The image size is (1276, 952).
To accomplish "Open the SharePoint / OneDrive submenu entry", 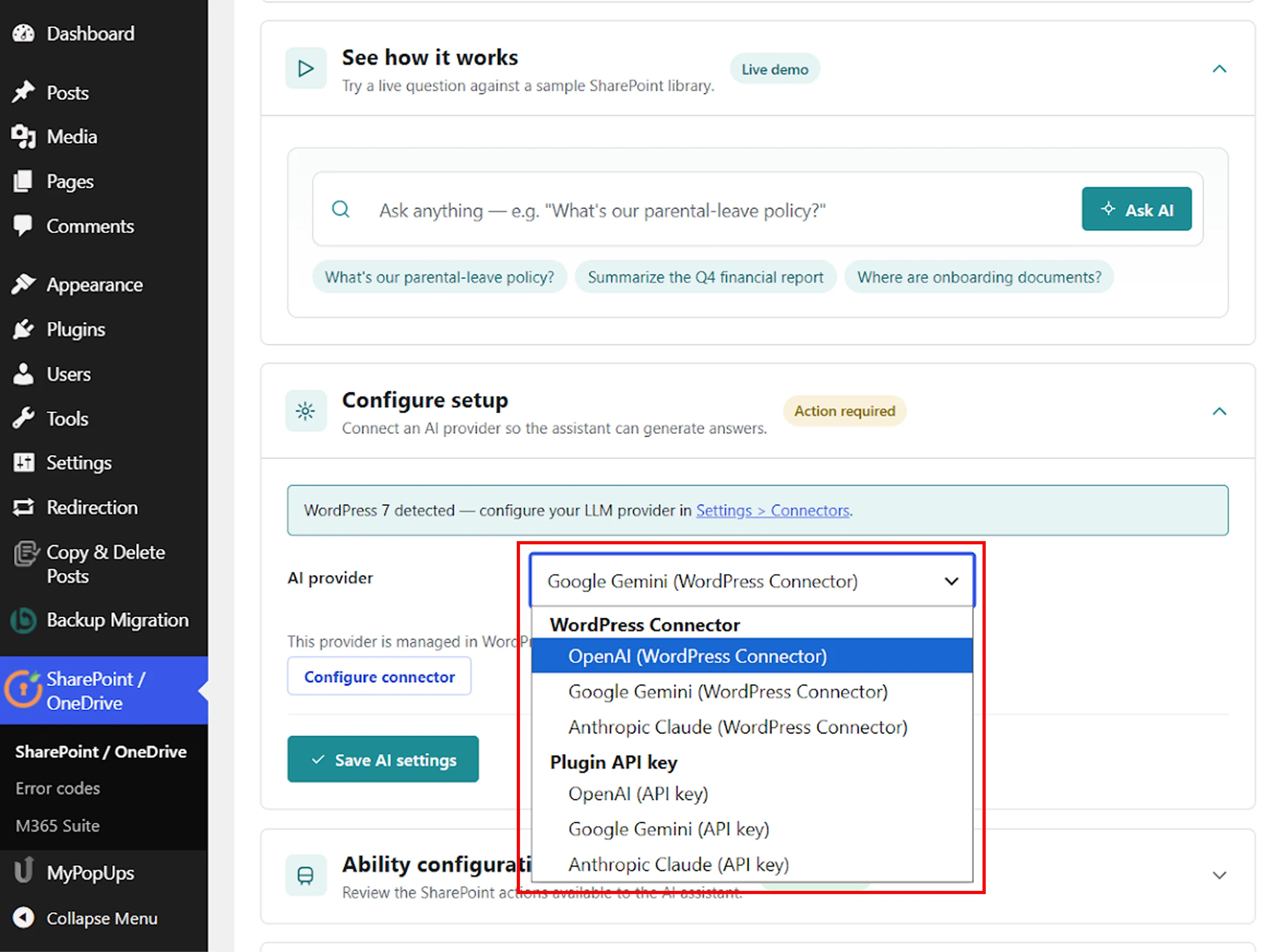I will [101, 752].
